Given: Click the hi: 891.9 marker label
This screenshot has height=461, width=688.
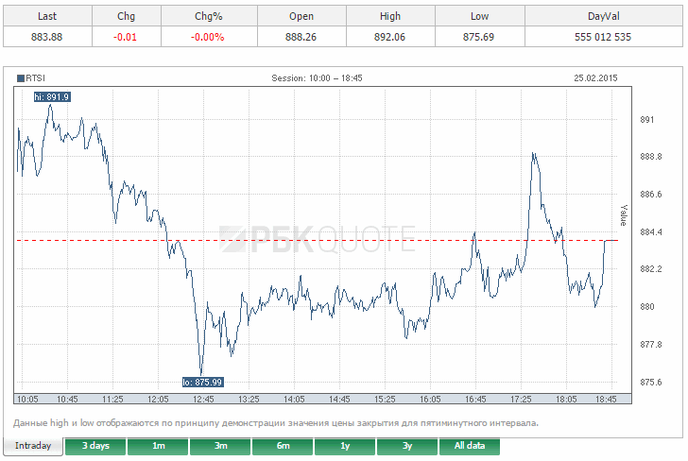Looking at the screenshot, I should [52, 97].
